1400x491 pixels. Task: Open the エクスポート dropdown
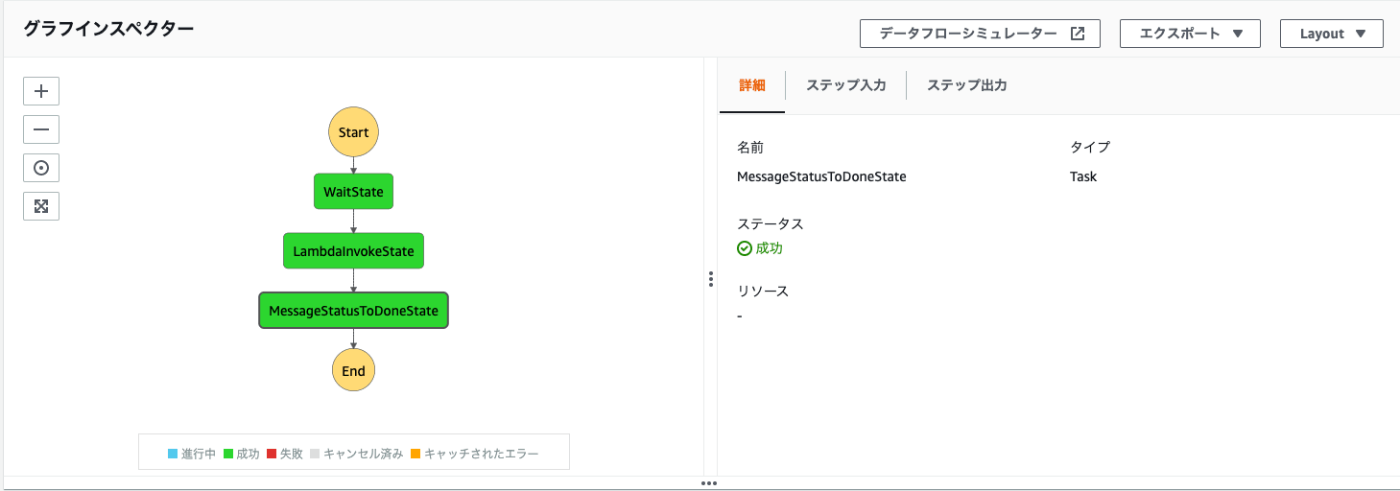(1190, 33)
